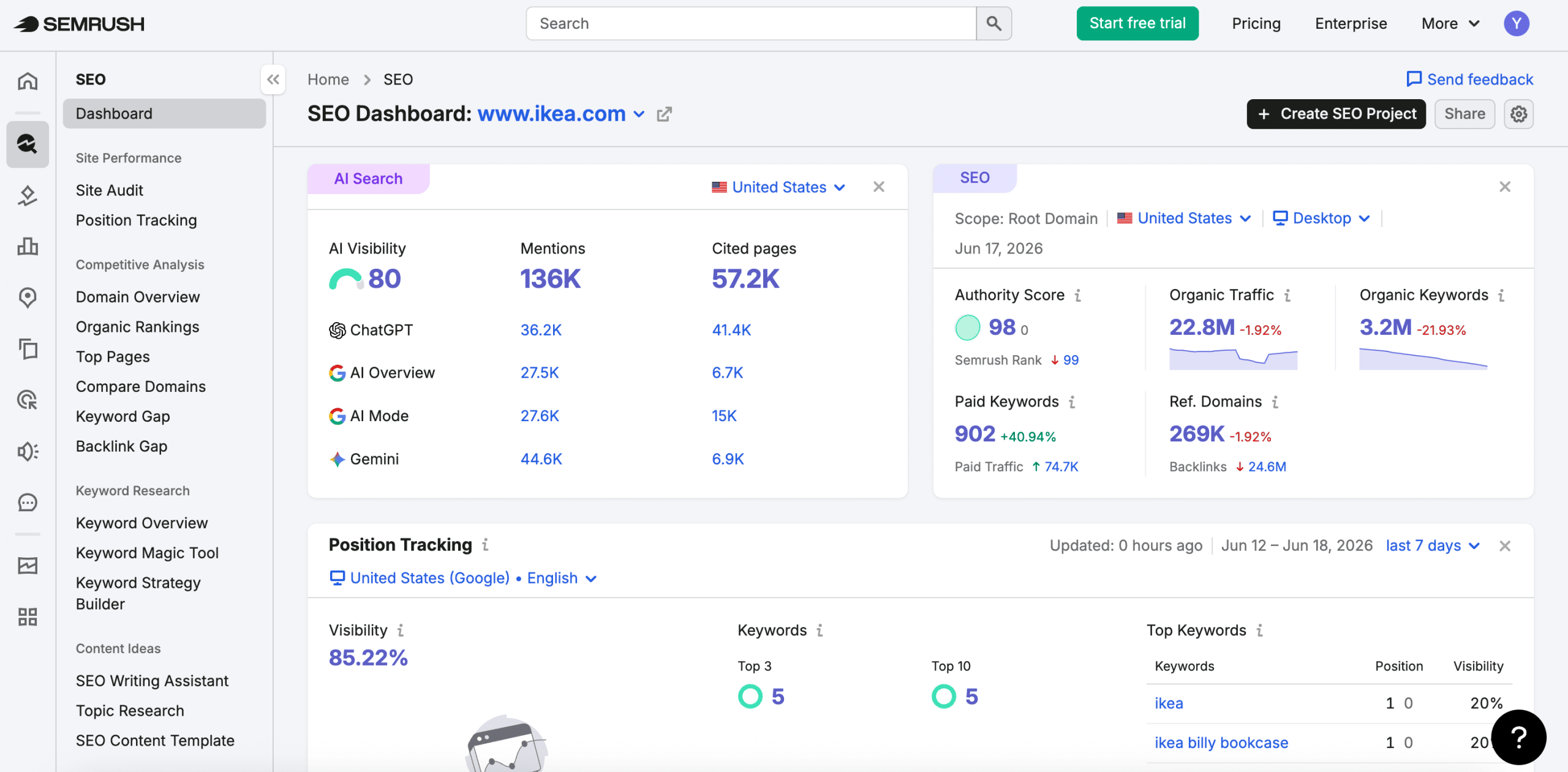
Task: Close the SEO widget
Action: point(1504,187)
